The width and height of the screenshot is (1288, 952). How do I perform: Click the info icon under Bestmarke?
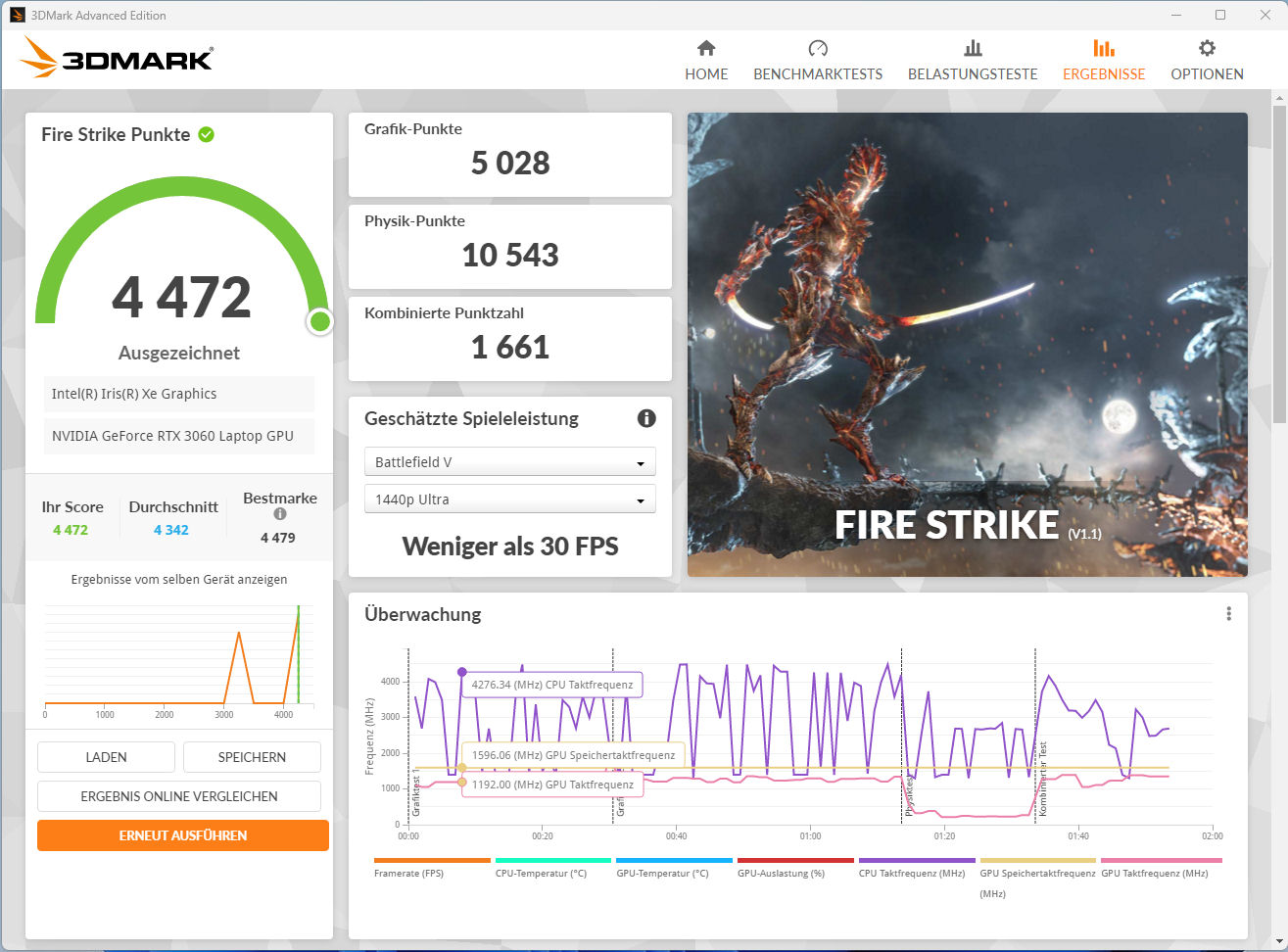[280, 514]
